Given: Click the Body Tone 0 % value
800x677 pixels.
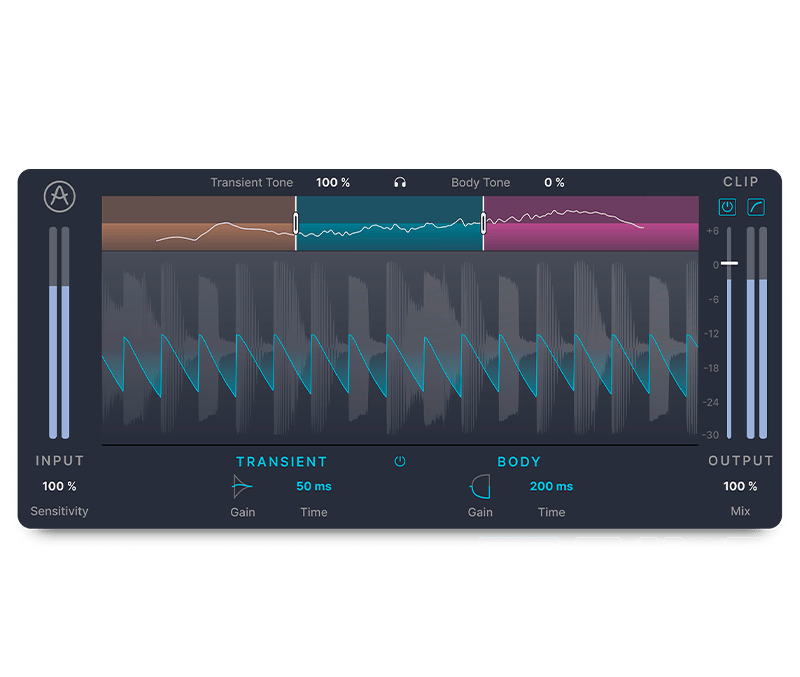Looking at the screenshot, I should (554, 182).
